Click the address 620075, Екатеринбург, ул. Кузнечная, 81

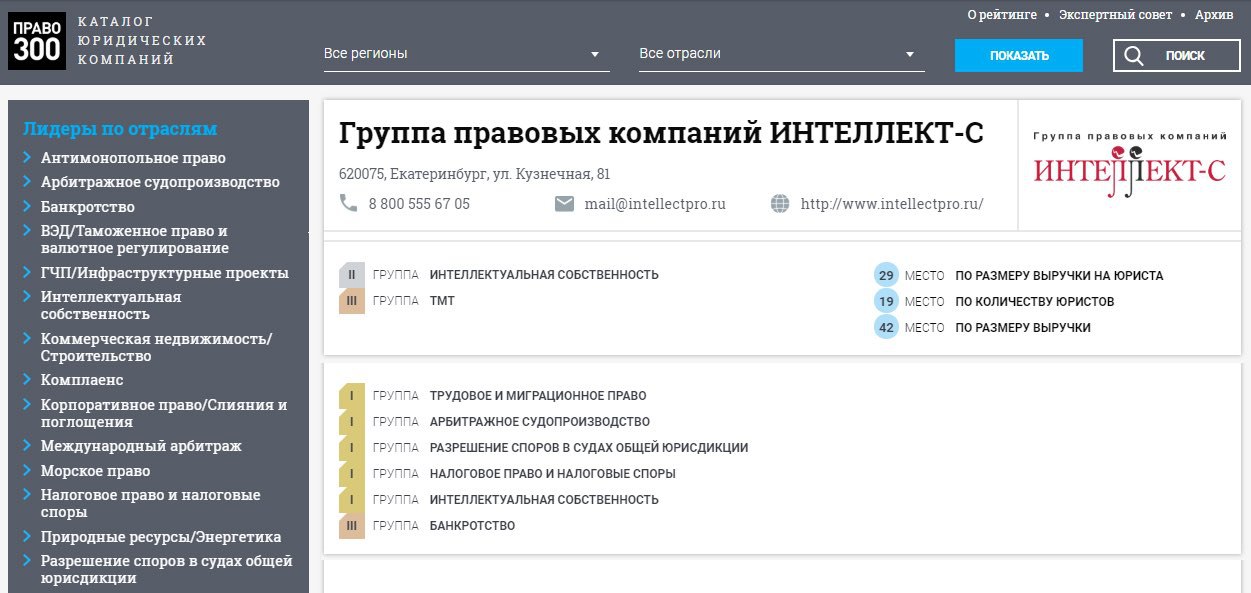click(x=475, y=174)
